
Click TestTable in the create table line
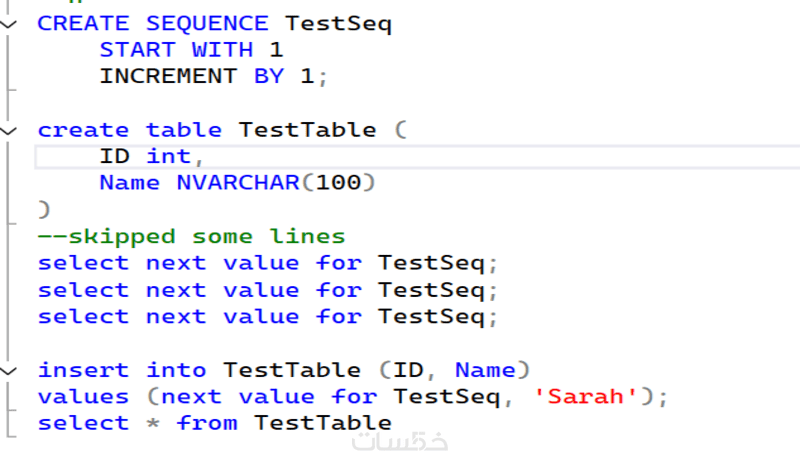coord(307,130)
